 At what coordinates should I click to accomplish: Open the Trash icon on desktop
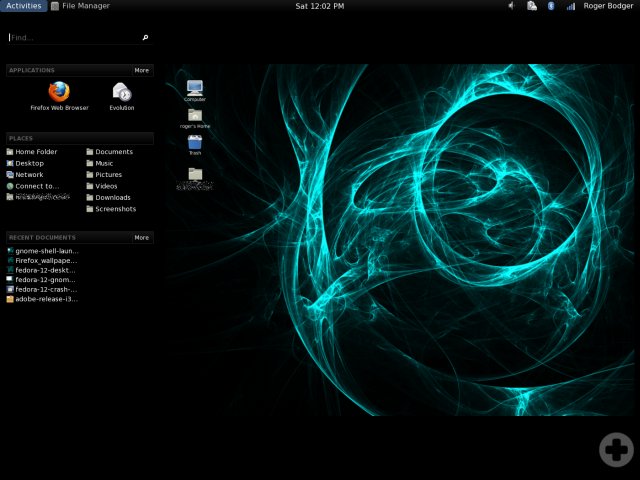point(194,143)
